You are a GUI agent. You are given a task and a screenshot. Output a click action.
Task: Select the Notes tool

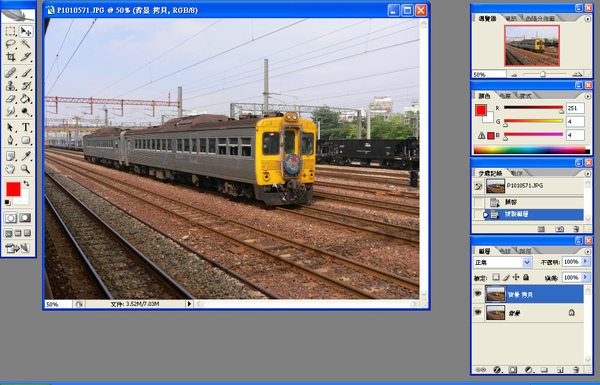click(11, 156)
